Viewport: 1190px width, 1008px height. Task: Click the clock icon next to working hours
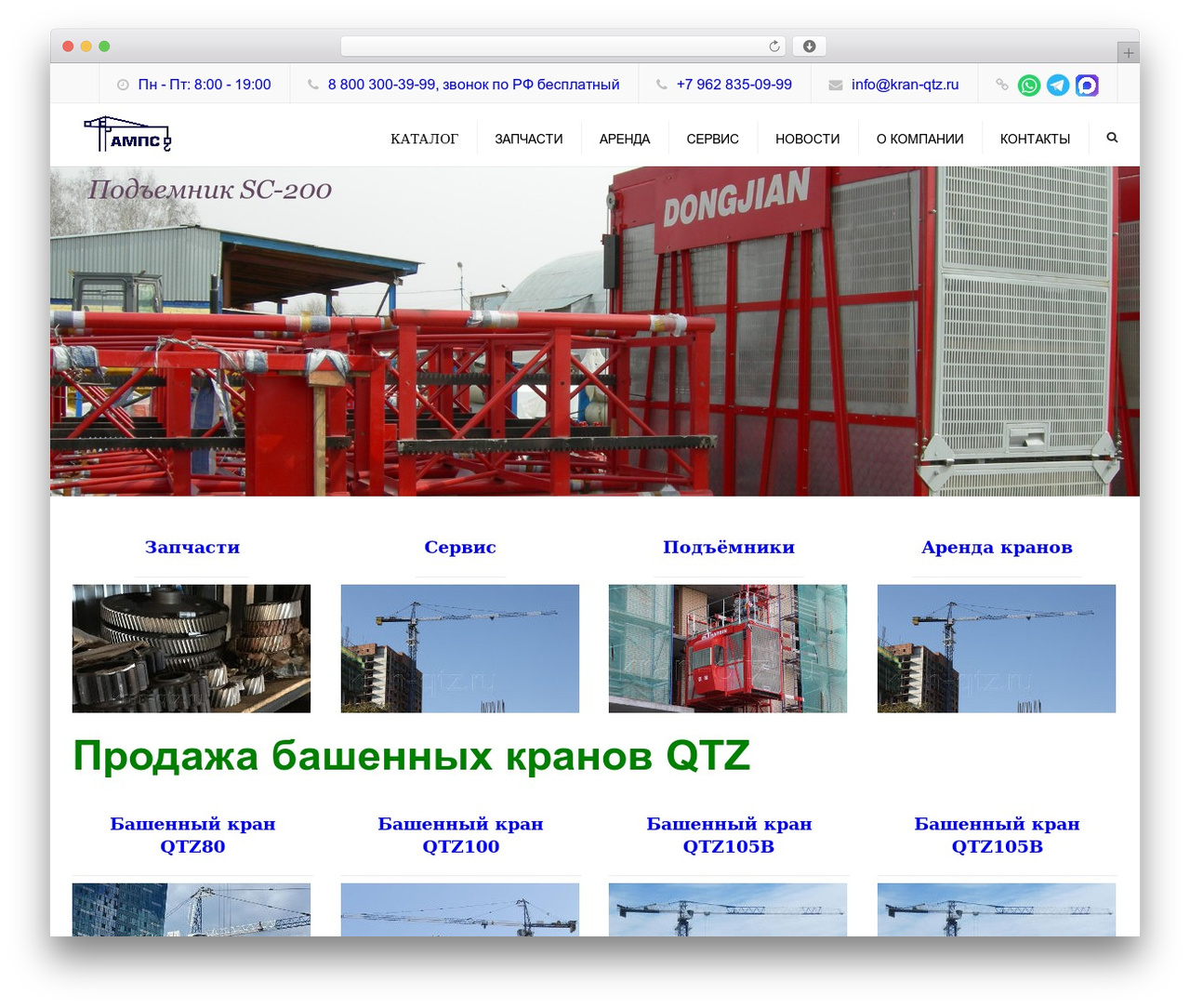coord(123,85)
